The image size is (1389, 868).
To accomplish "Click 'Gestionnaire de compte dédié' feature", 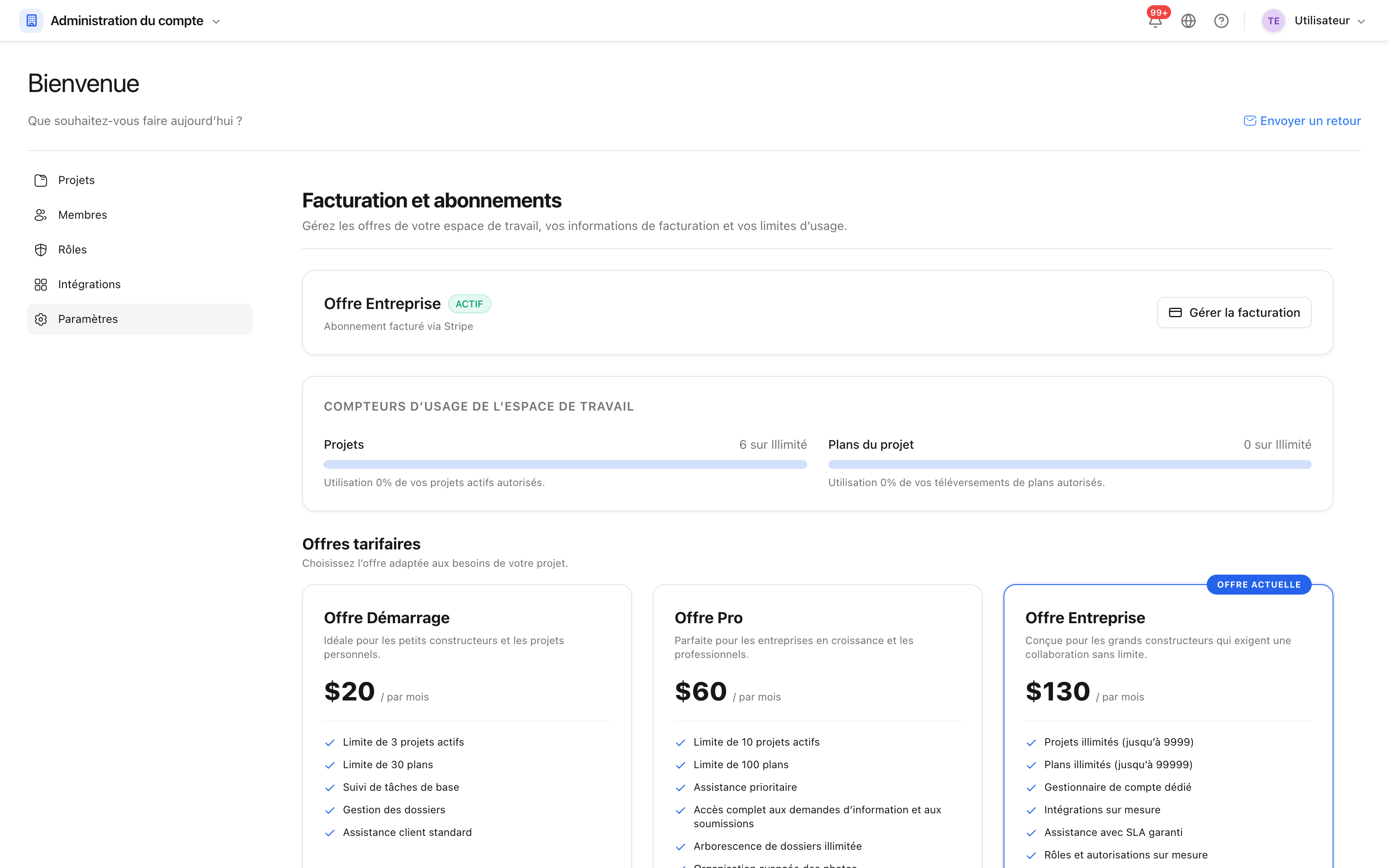I will tap(1118, 787).
